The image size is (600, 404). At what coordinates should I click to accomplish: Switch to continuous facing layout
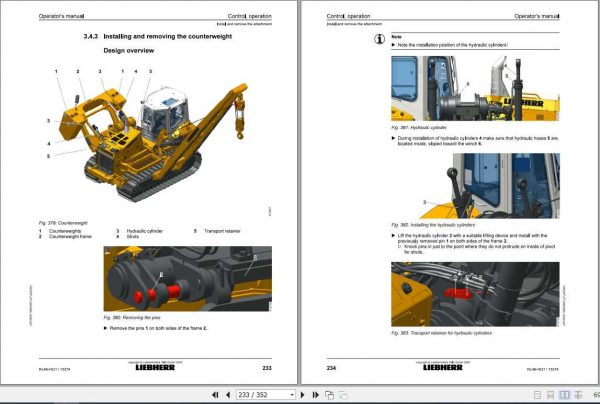578,395
